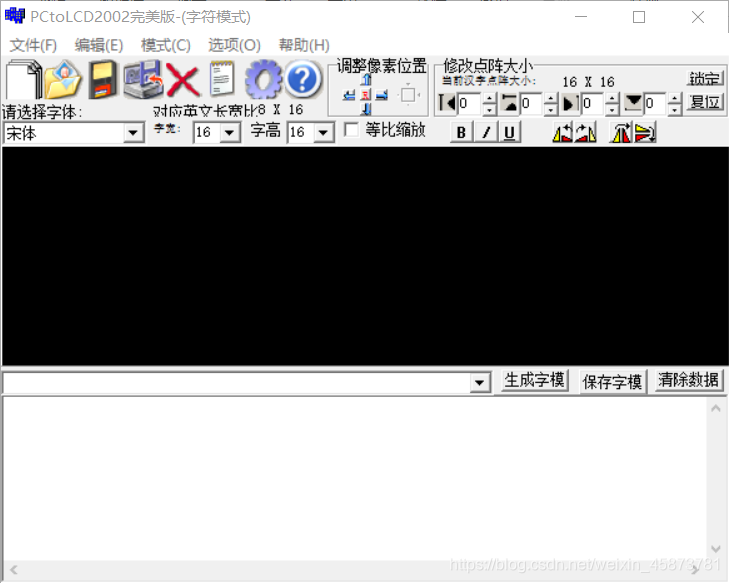Click the red X delete icon
The image size is (729, 583).
183,80
